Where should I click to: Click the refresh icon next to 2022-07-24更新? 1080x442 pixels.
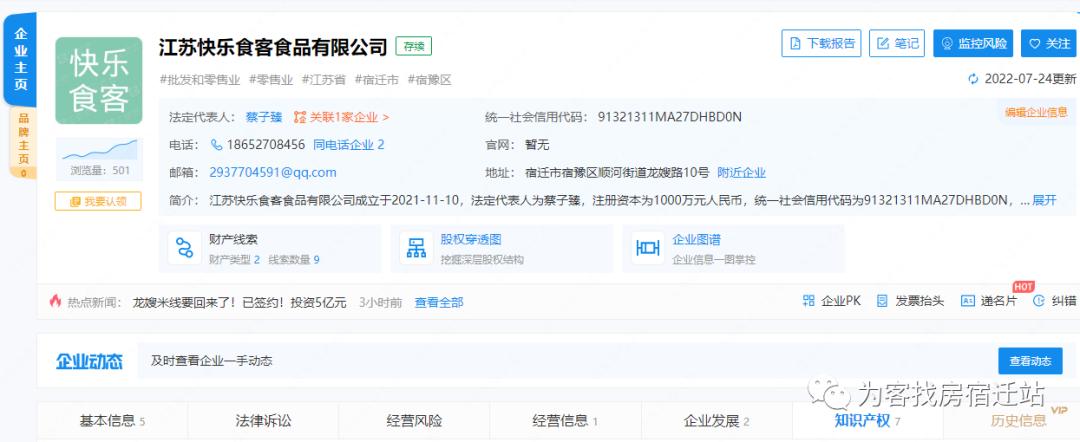[973, 79]
